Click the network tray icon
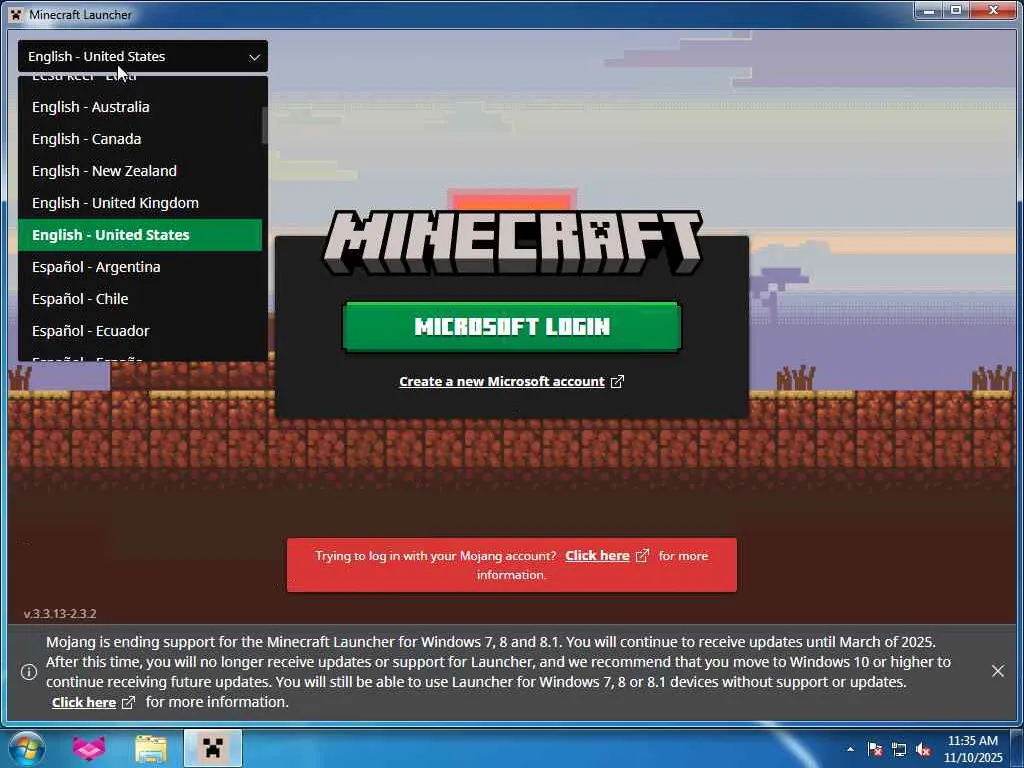Viewport: 1024px width, 768px height. pos(899,749)
